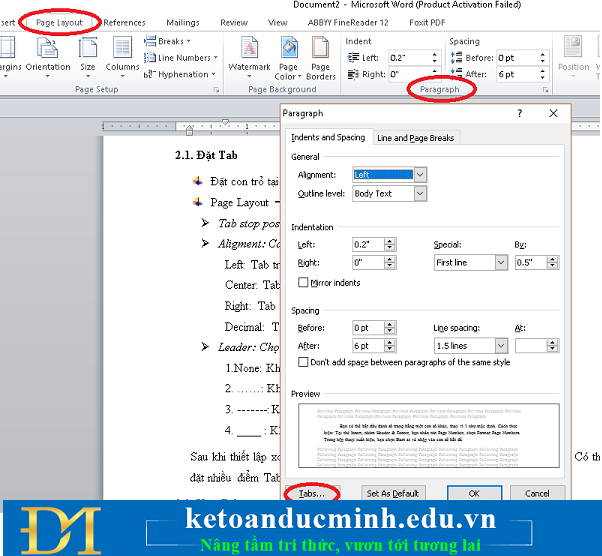Adjust the By value spinner
This screenshot has width=602, height=556.
(552, 263)
